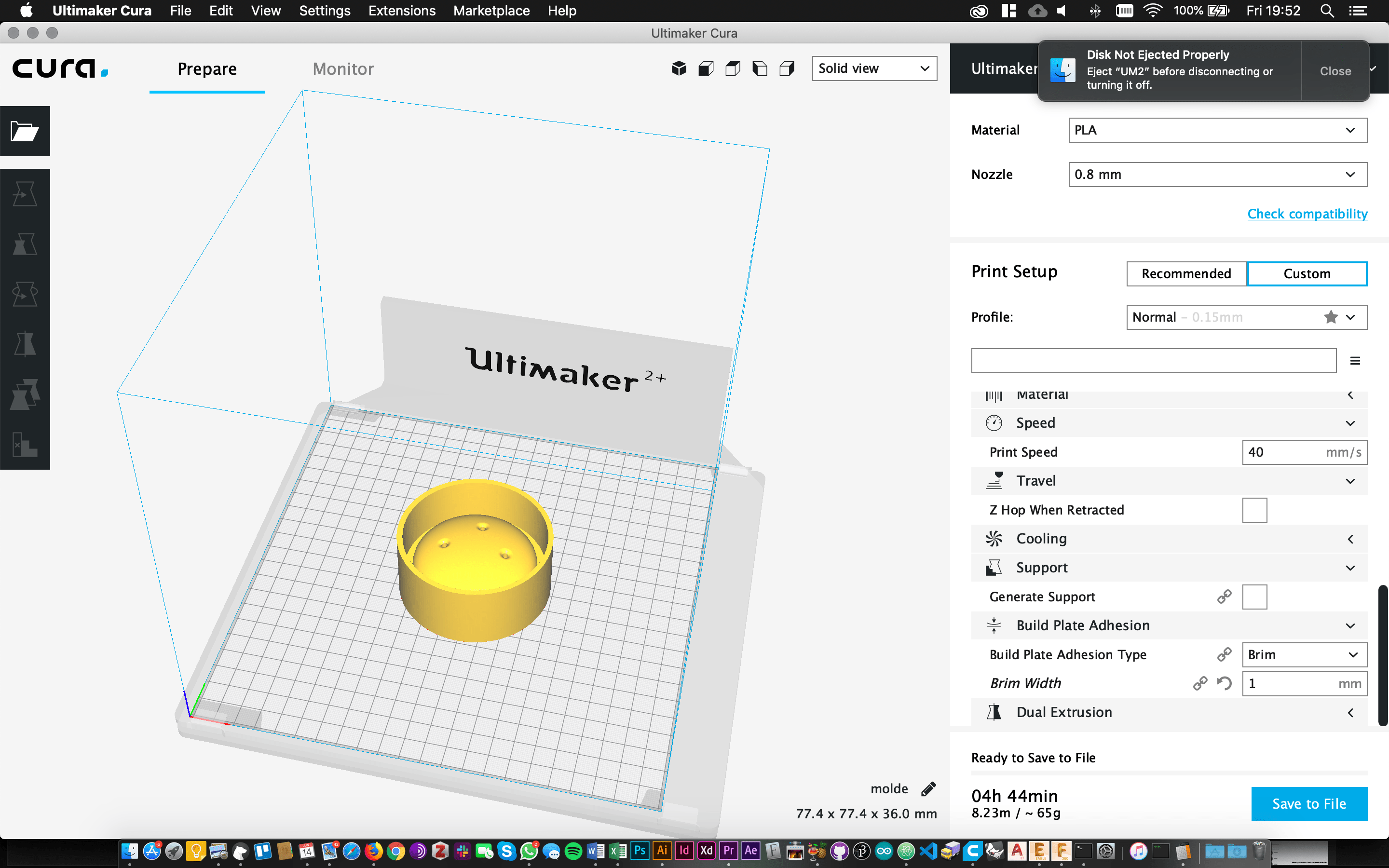This screenshot has width=1389, height=868.
Task: Open the File menu
Action: pyautogui.click(x=180, y=11)
